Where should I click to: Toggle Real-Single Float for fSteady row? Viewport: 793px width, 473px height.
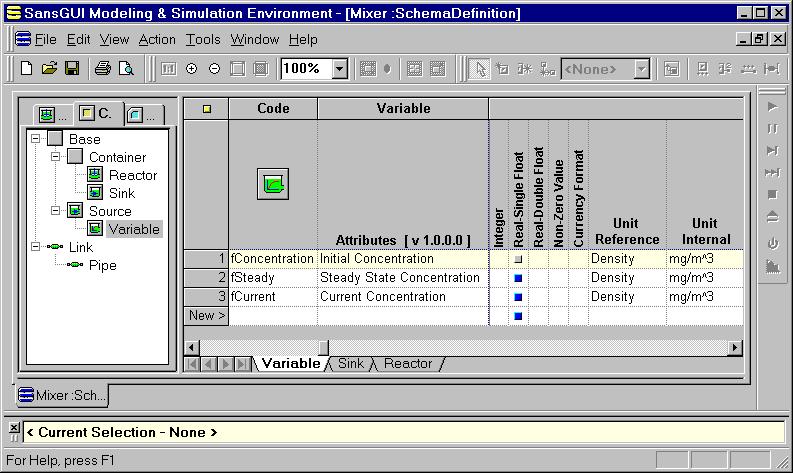518,278
